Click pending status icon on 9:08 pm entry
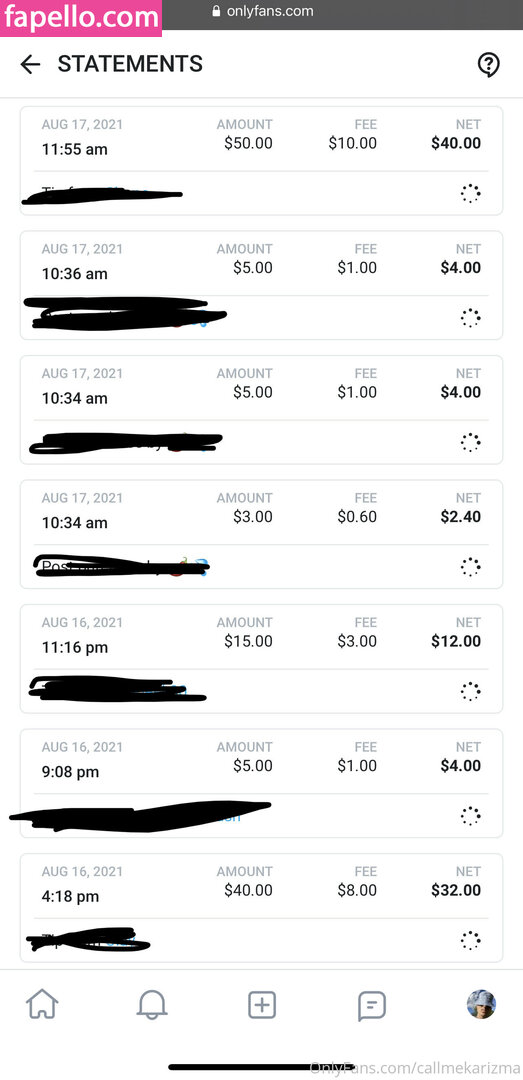The image size is (523, 1080). tap(471, 816)
